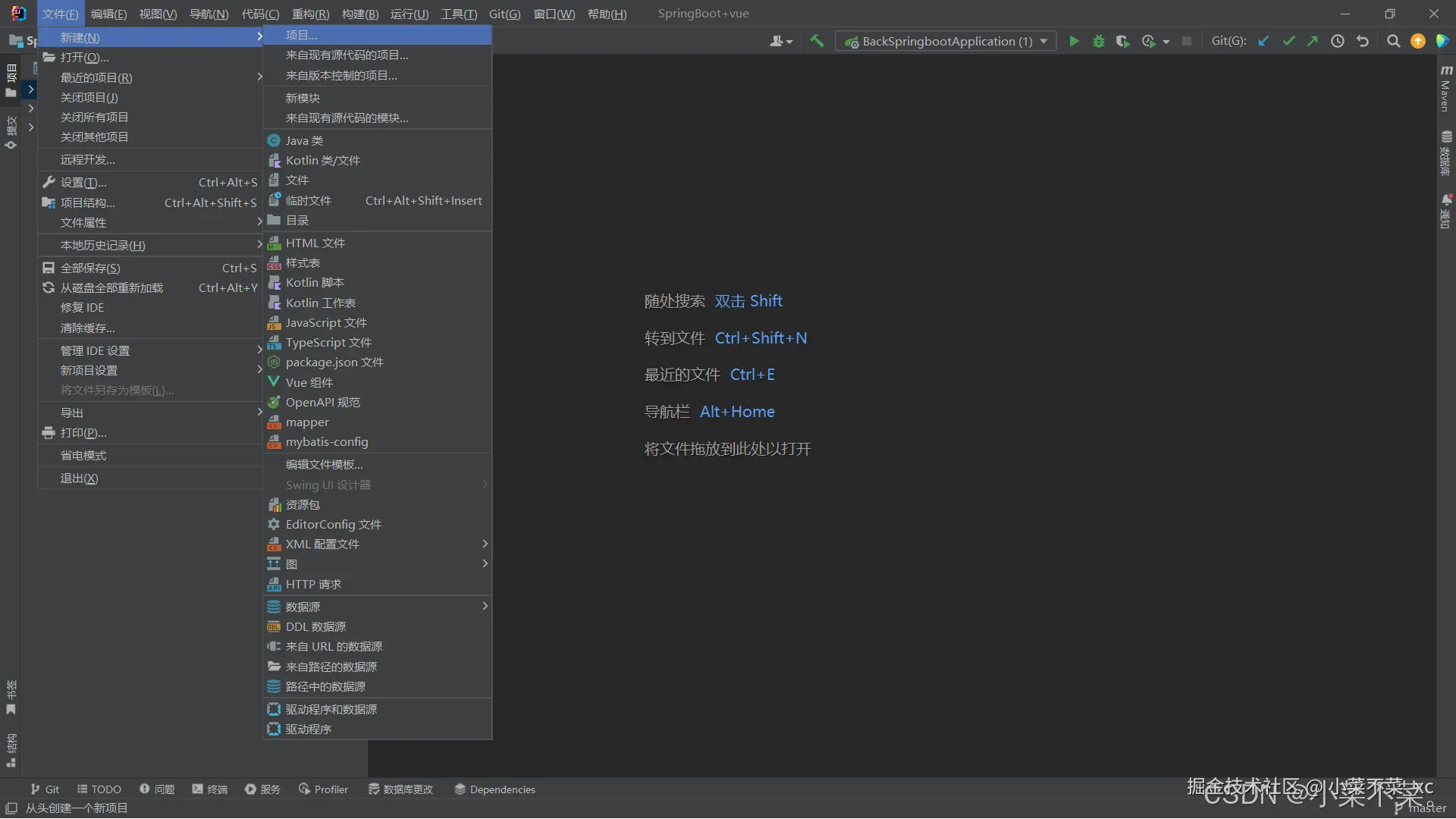Select Vue 组件 from New menu
Screen dimensions: 1456x819
[309, 383]
